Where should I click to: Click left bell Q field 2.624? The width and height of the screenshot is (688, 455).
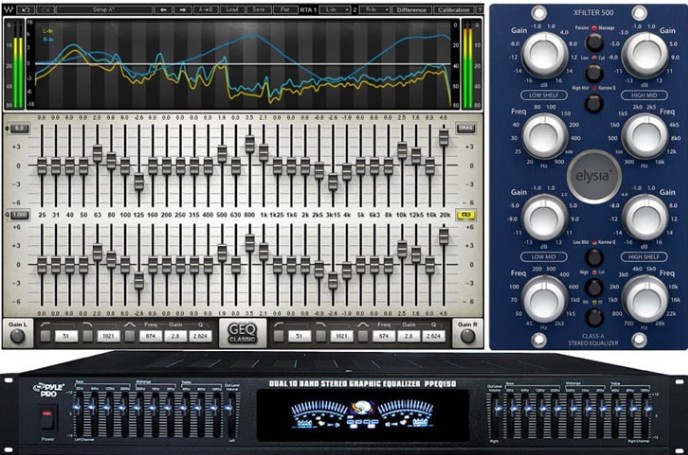tap(201, 337)
